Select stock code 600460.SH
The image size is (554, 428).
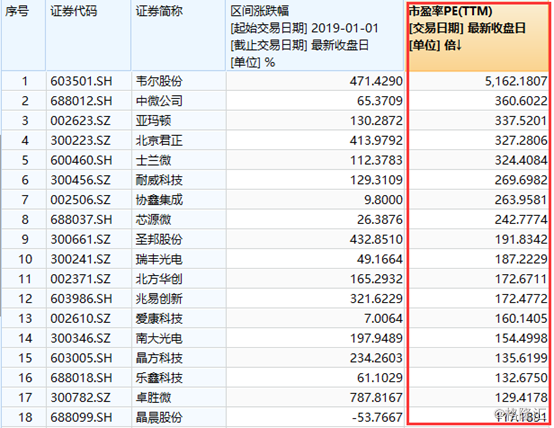tap(81, 160)
